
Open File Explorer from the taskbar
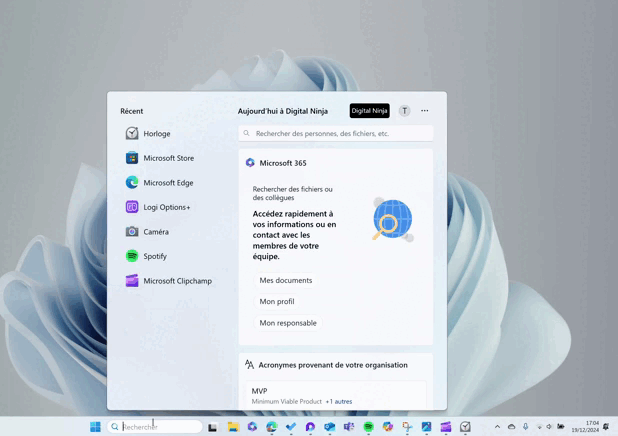(x=232, y=427)
